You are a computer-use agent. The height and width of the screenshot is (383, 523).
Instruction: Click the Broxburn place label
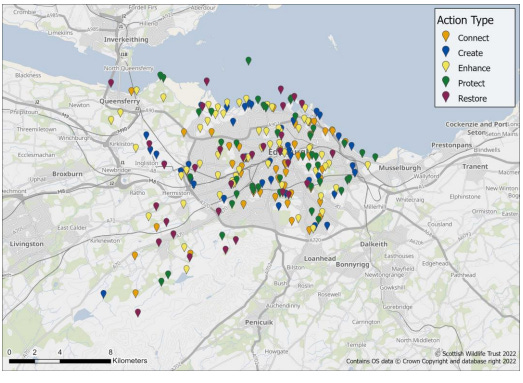[67, 174]
